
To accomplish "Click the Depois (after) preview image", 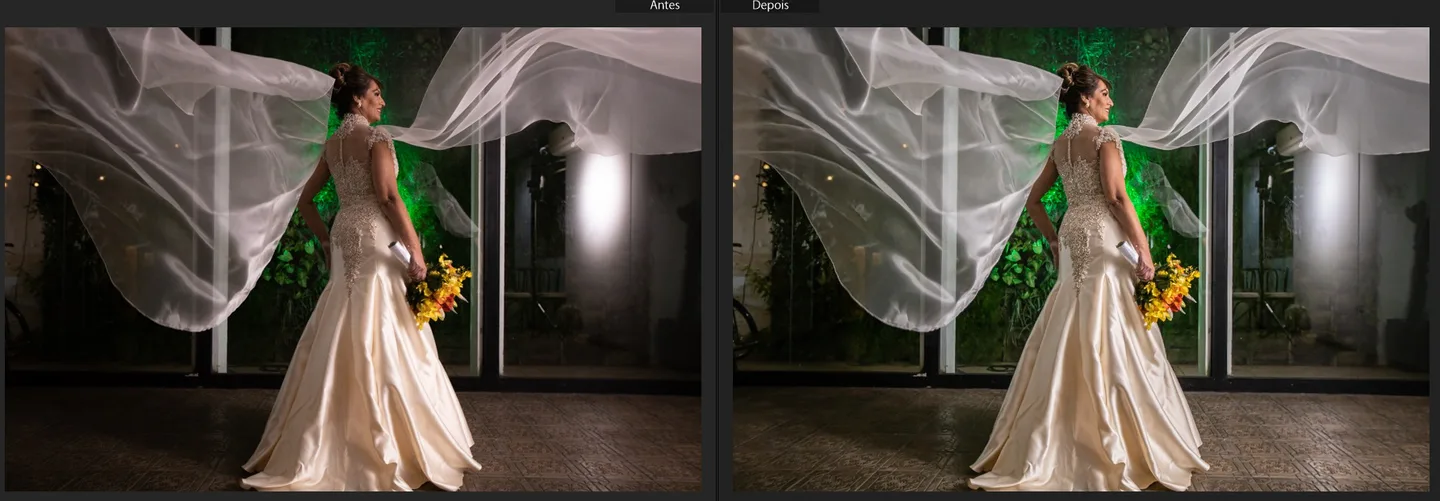I will (1081, 259).
